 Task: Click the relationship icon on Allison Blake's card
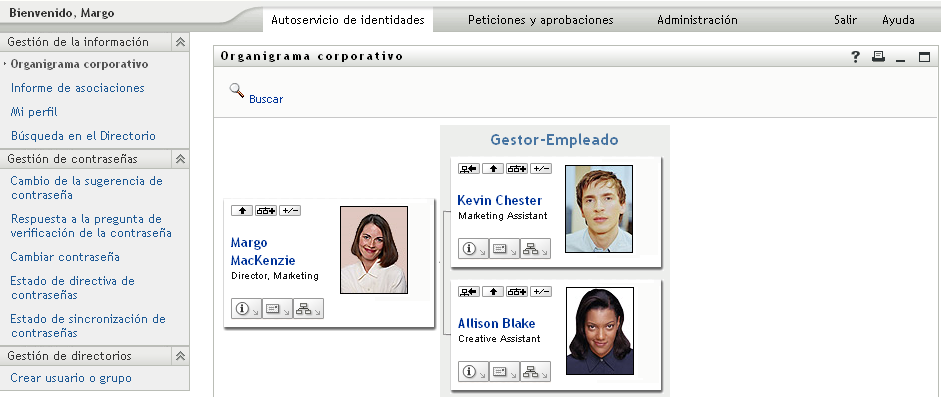[517, 291]
